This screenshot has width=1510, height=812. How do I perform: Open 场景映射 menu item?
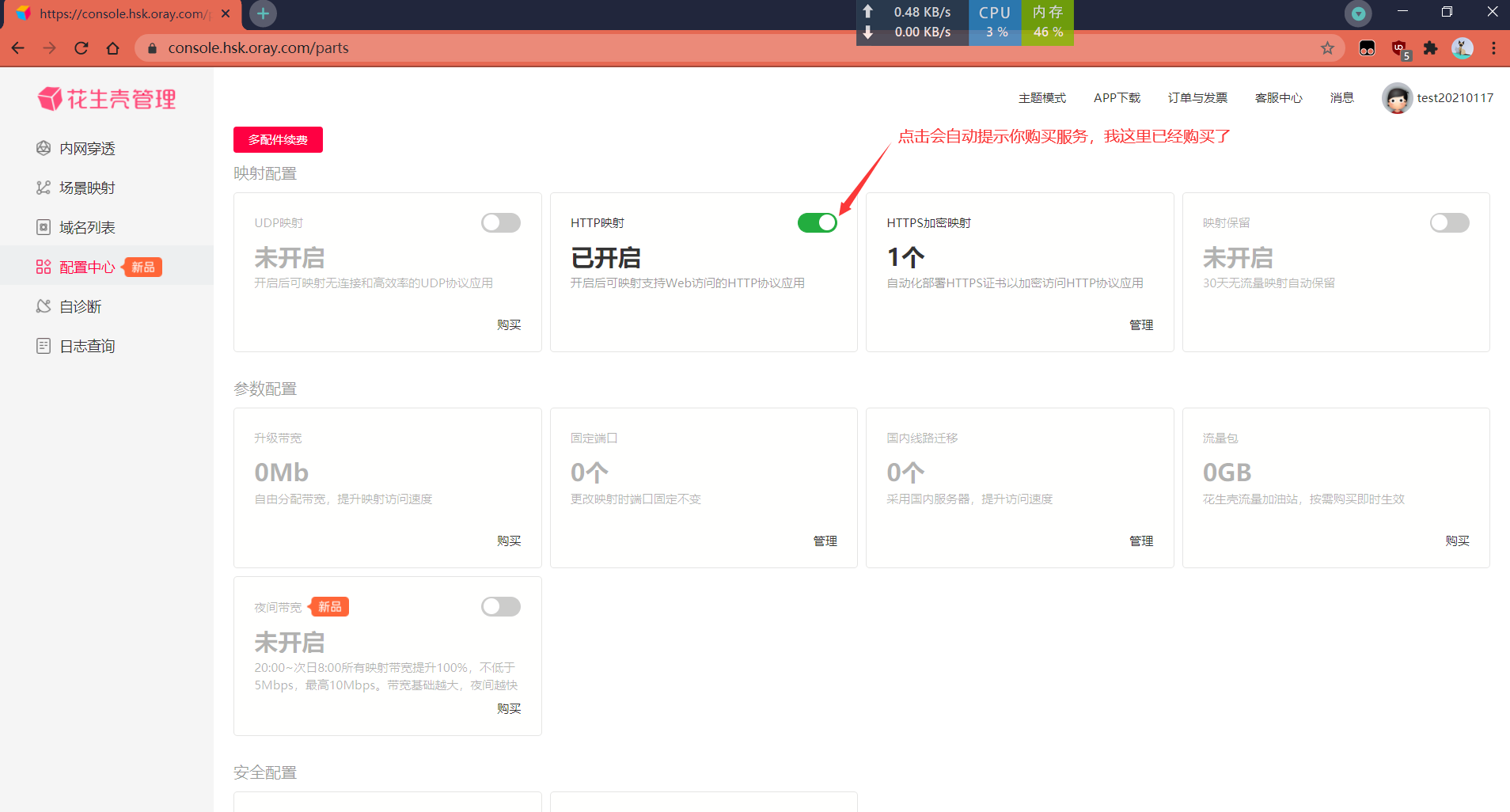tap(87, 188)
